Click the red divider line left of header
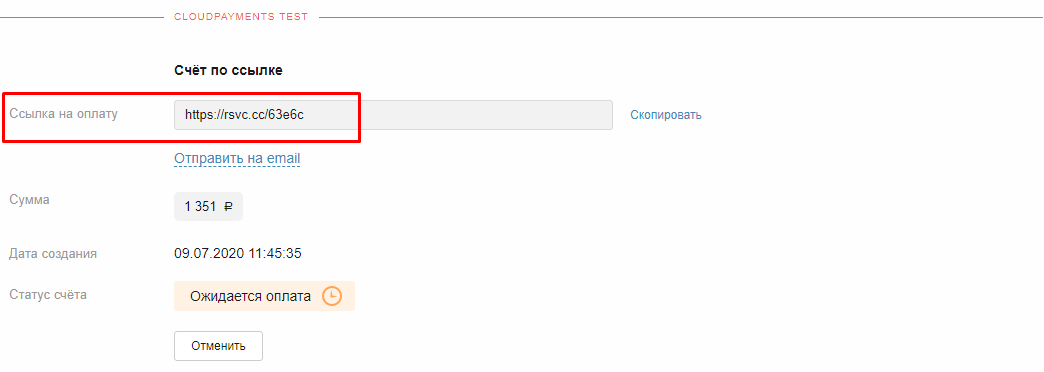Viewport: 1044px width, 372px height. pyautogui.click(x=81, y=17)
